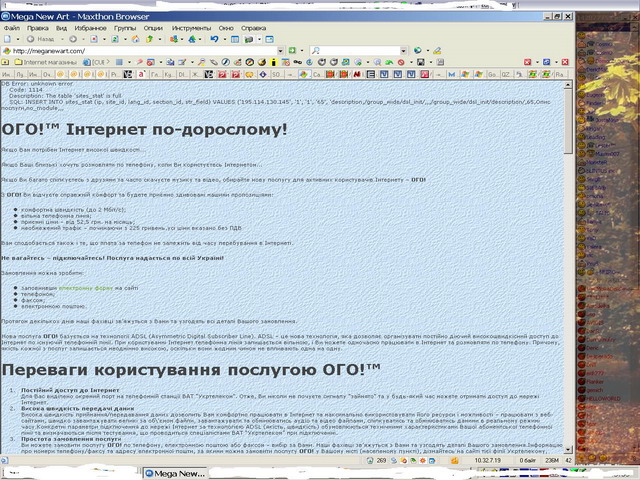
Task: Click the Refresh page icon
Action: coord(115,39)
